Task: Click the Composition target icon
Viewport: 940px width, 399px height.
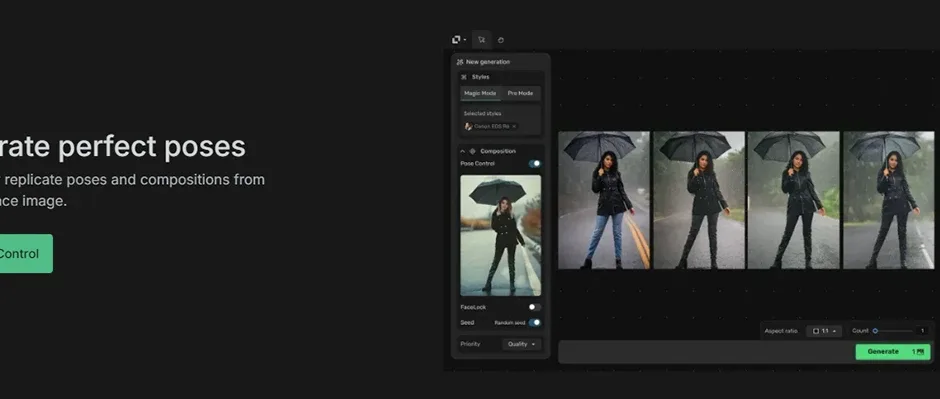Action: [472, 152]
